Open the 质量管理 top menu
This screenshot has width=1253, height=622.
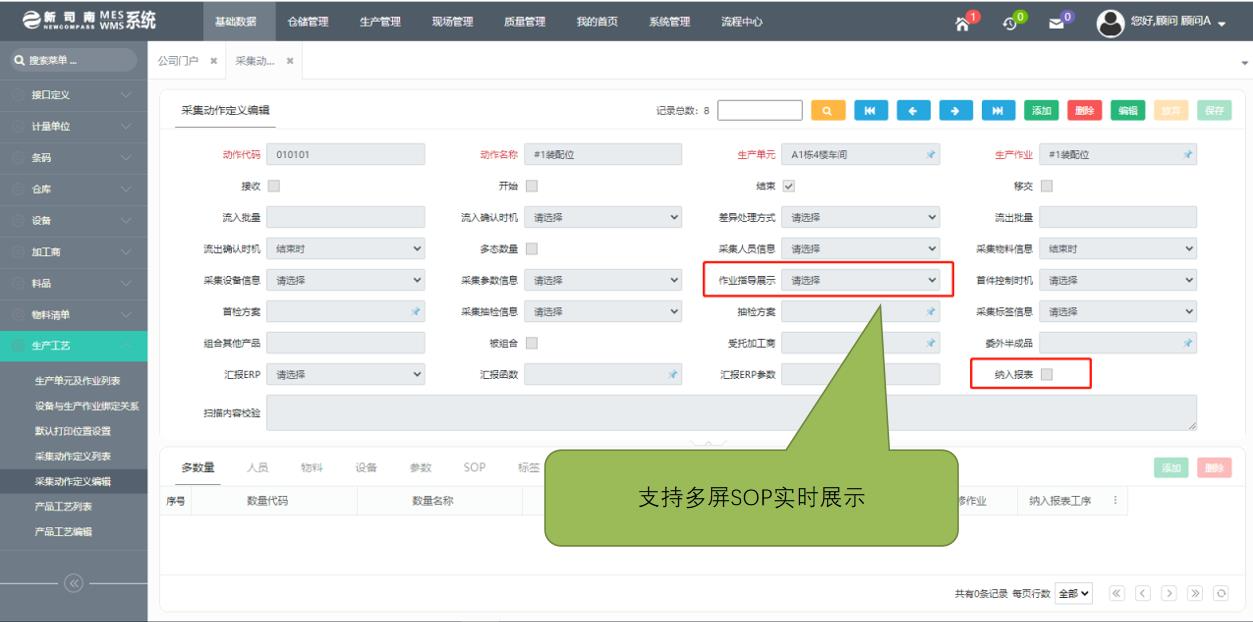click(x=525, y=22)
